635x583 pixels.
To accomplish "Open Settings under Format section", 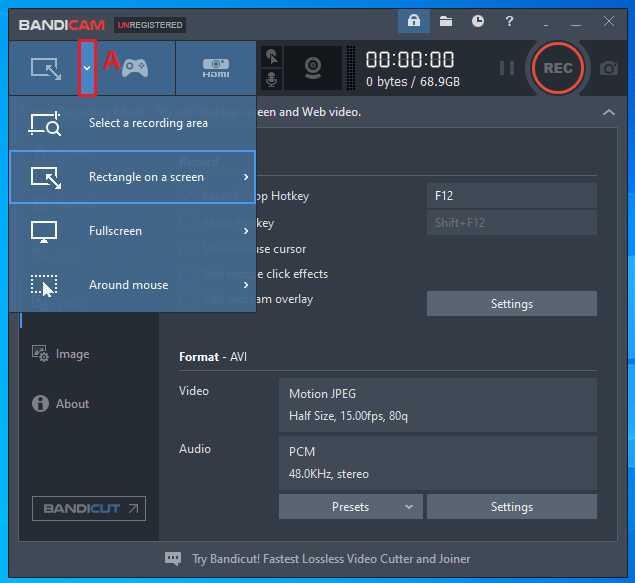I will tap(511, 507).
